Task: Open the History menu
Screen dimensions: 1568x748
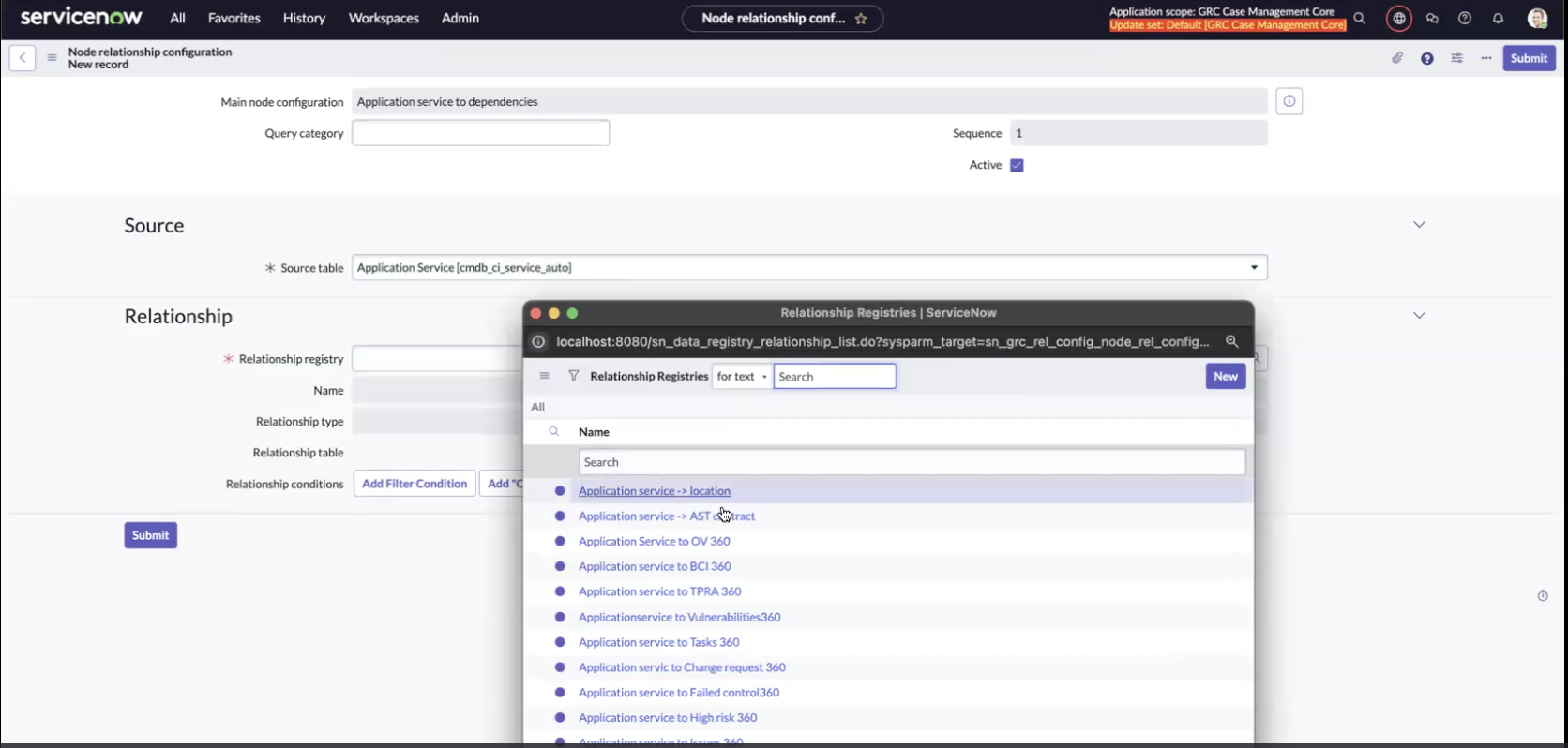Action: [305, 18]
